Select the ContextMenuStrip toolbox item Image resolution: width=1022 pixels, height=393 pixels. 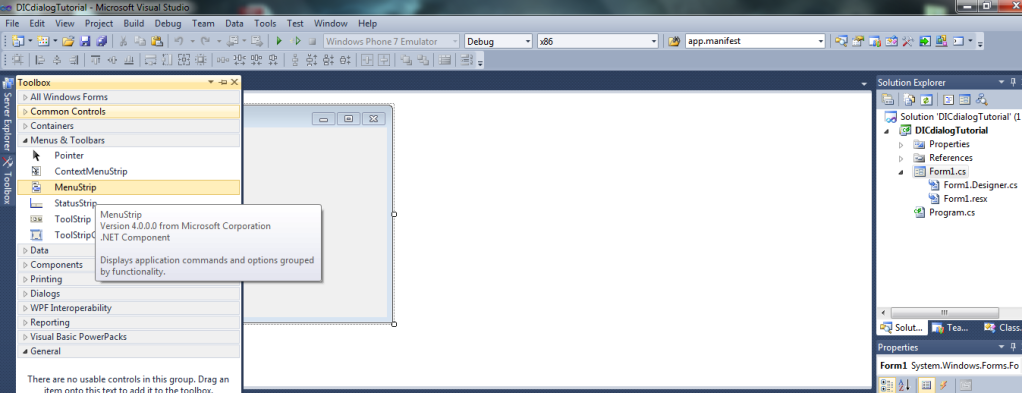coord(128,171)
